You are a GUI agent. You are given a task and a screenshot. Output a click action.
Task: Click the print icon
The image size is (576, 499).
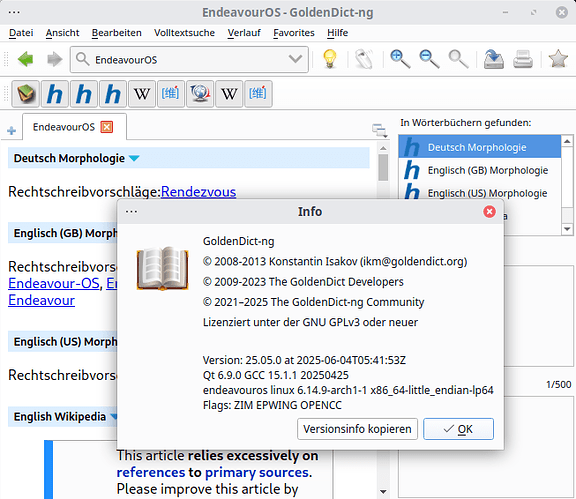tap(522, 59)
